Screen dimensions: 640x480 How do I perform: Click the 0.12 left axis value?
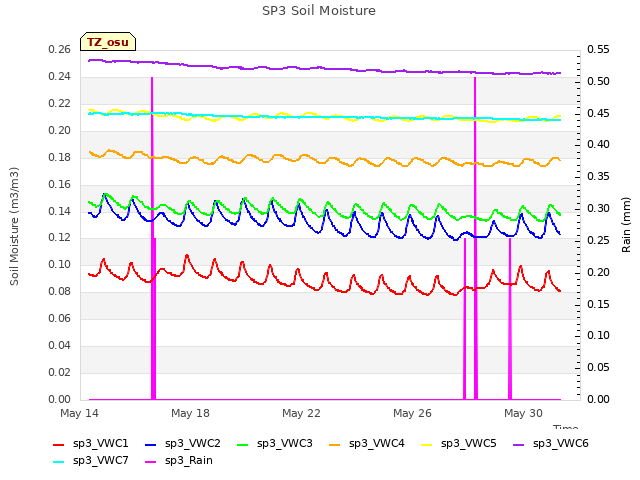click(x=60, y=238)
